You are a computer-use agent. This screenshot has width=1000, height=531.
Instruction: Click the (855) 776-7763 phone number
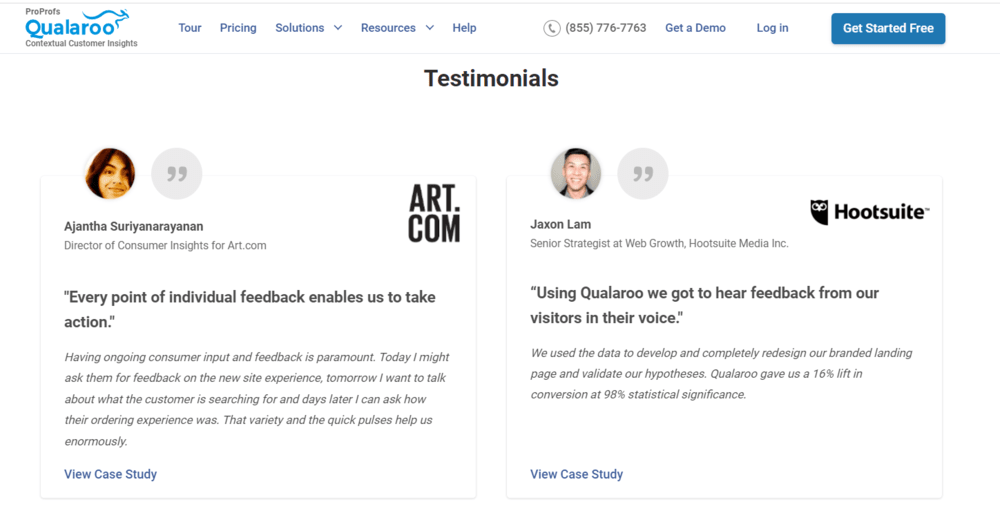pos(606,28)
